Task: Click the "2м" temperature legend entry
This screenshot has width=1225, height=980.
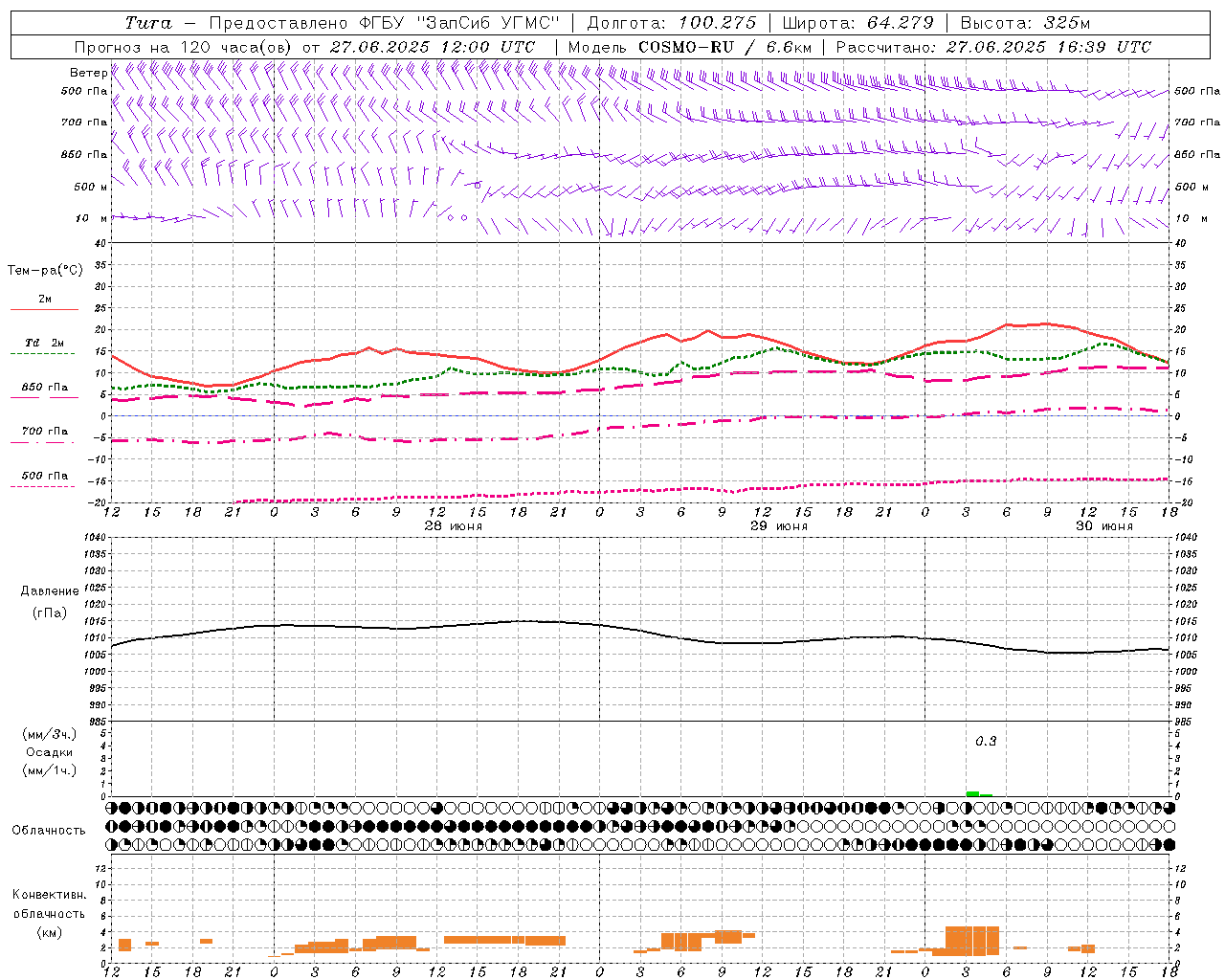Action: (x=45, y=299)
